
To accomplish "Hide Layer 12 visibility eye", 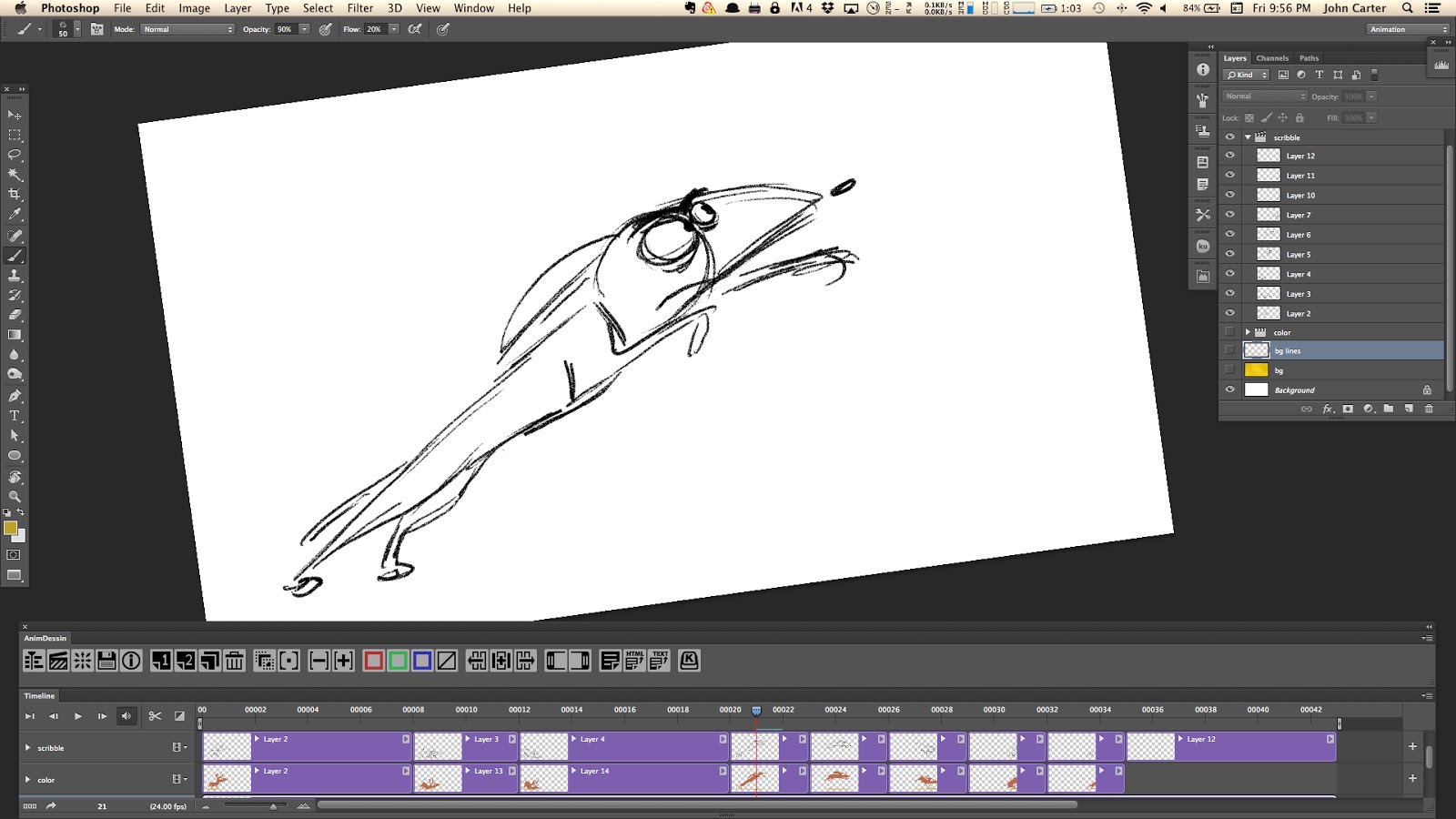I will [1230, 156].
